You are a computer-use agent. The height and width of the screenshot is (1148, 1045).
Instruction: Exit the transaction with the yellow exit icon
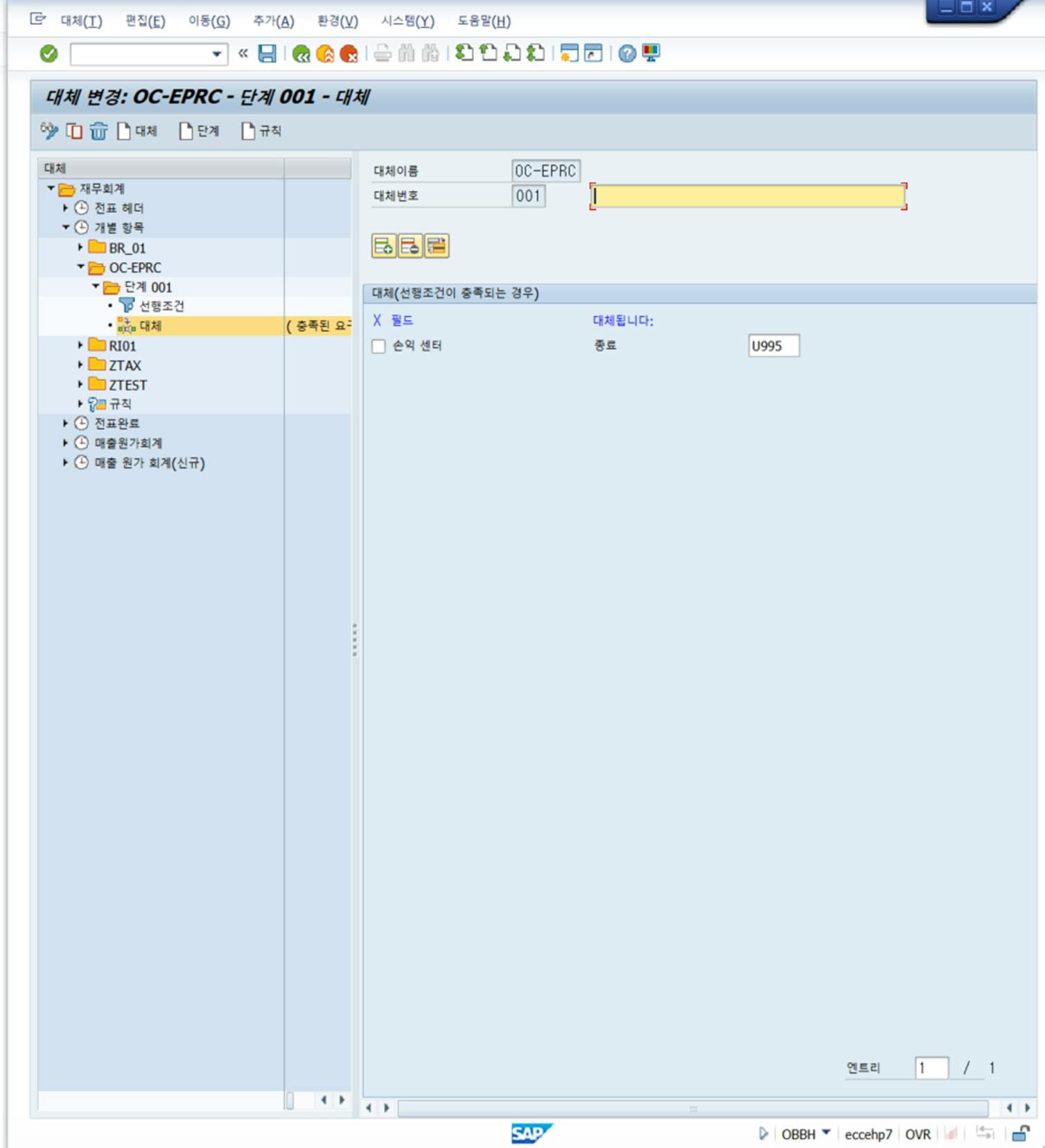tap(325, 53)
